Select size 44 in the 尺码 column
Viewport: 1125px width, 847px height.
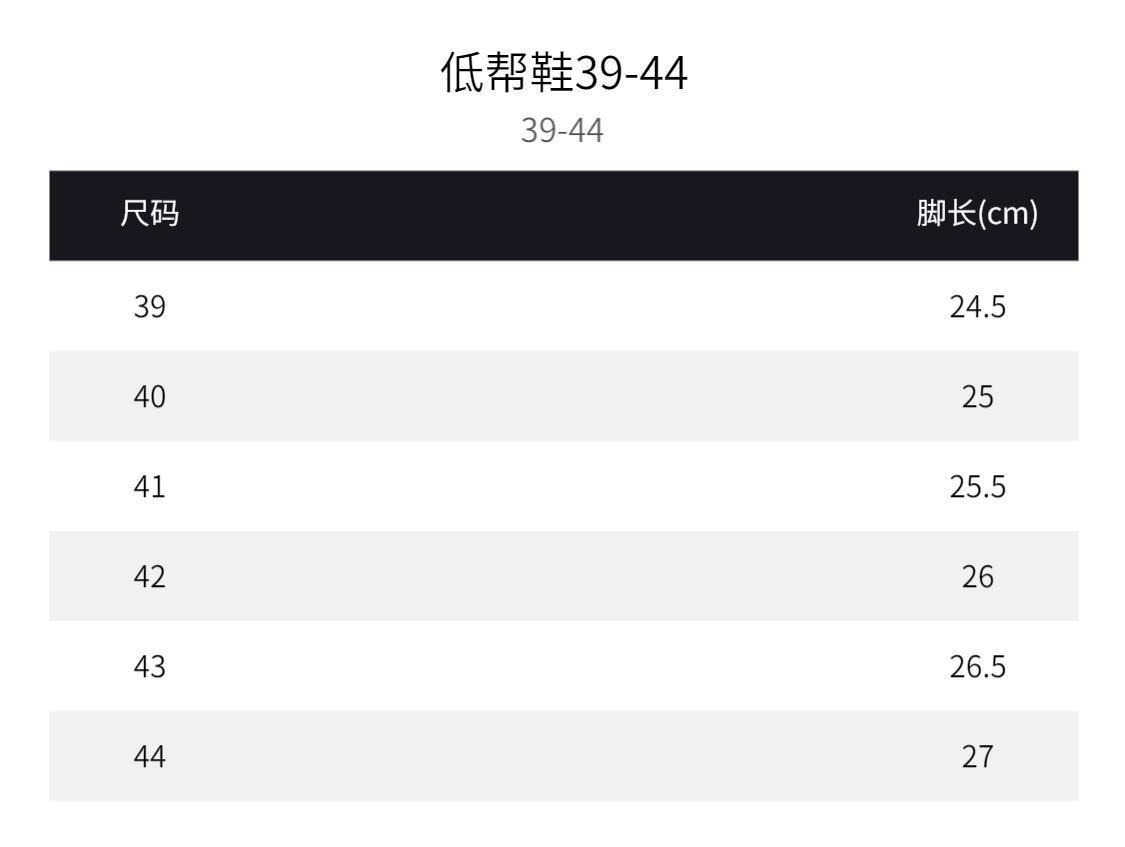pos(150,757)
